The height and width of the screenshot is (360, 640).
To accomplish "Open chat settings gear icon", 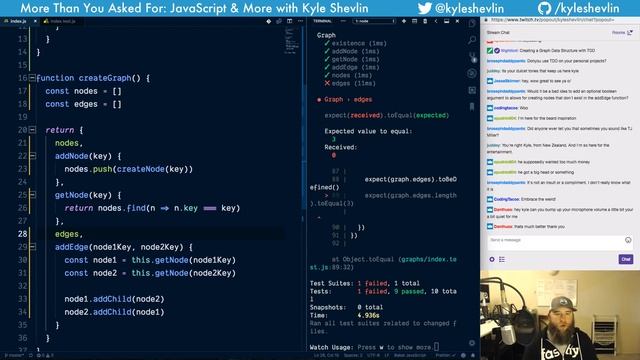I will click(492, 259).
